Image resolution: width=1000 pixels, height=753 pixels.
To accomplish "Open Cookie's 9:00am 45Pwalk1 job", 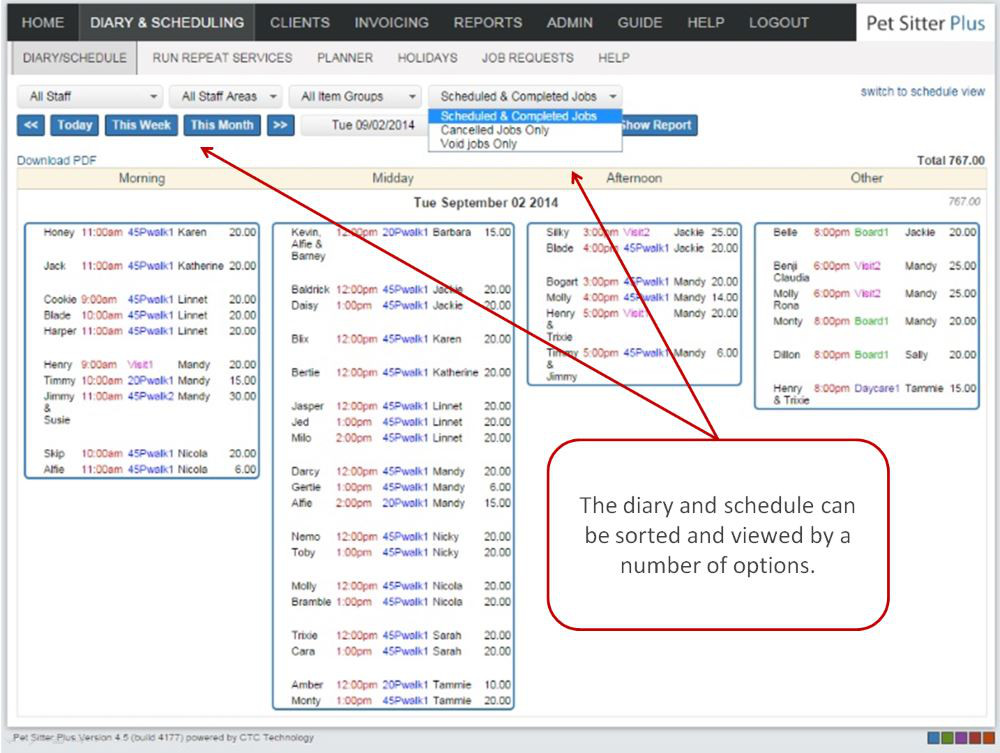I will [149, 299].
